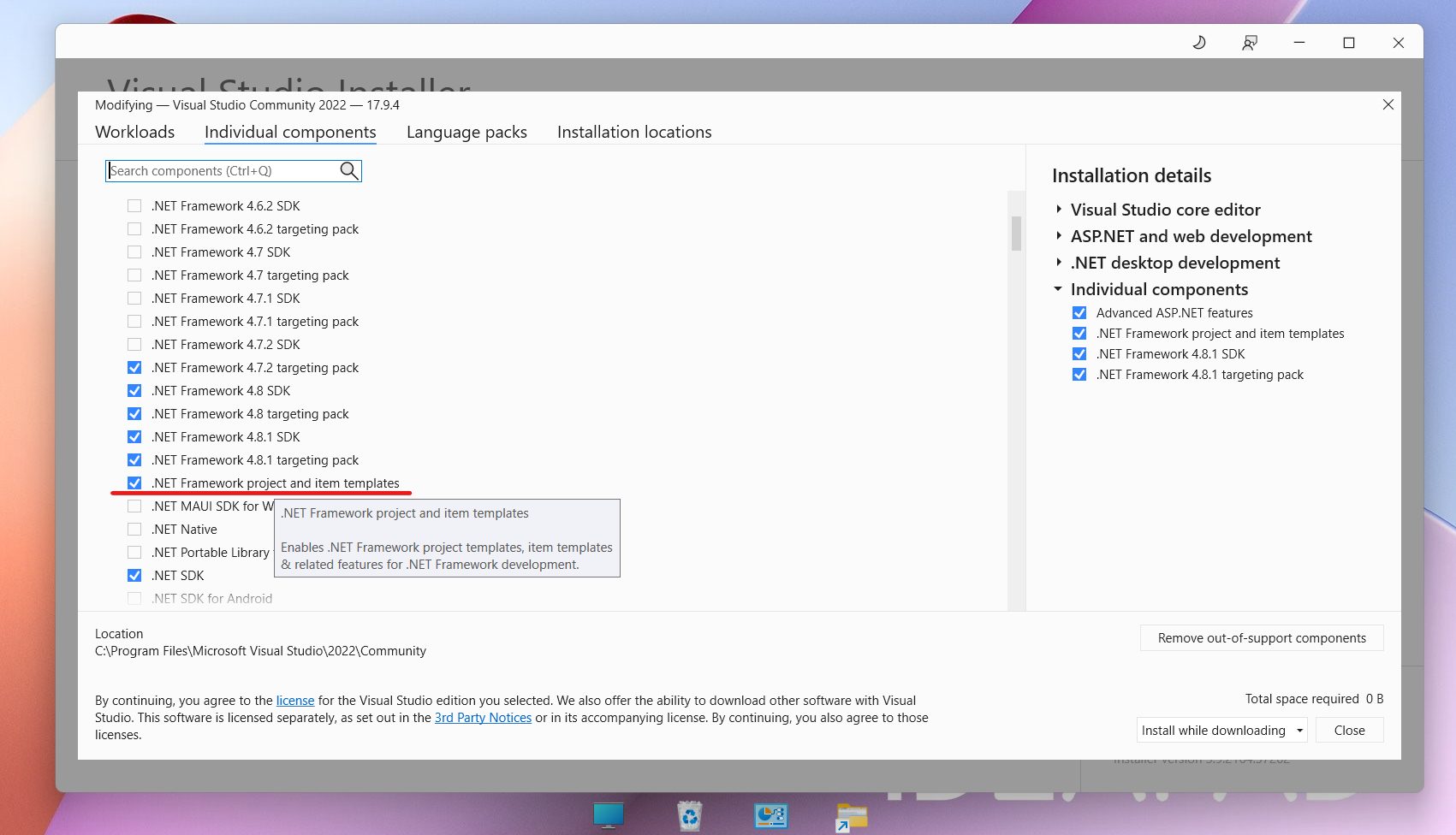Uncheck Advanced ASP.NET features in details
The image size is (1456, 835).
(x=1079, y=313)
